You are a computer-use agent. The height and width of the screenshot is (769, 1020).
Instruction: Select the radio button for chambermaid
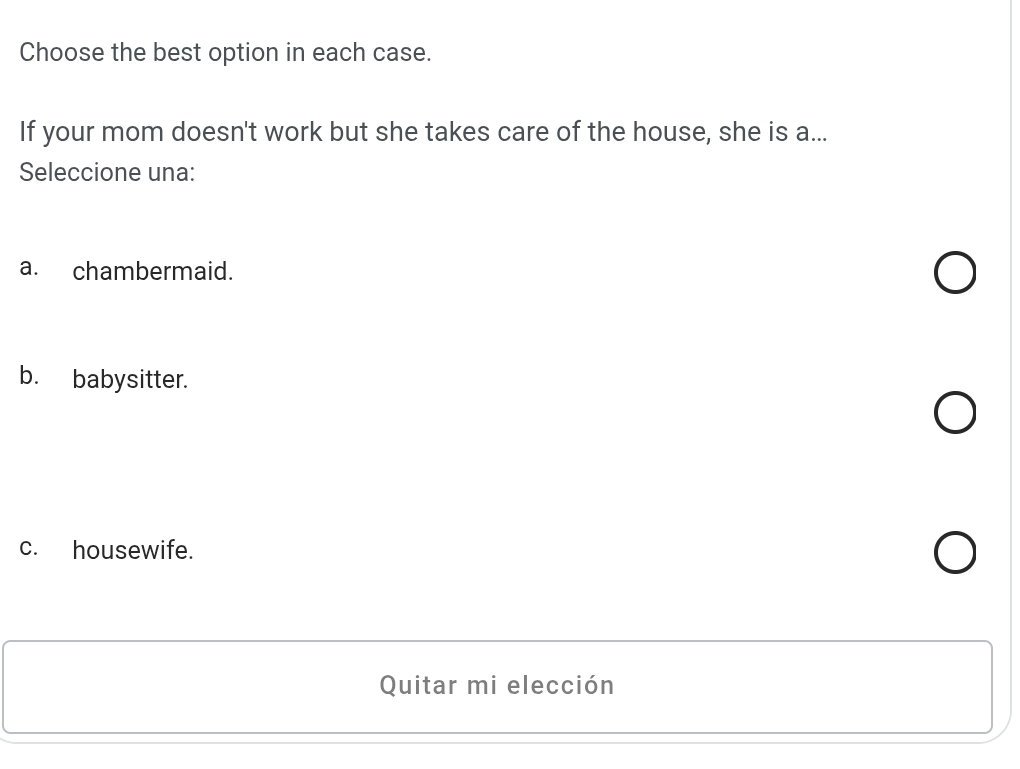(x=955, y=274)
